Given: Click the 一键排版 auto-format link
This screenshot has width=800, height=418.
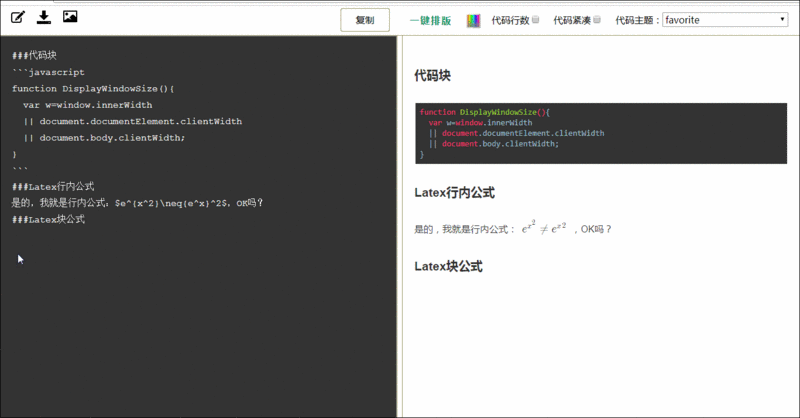Looking at the screenshot, I should pos(431,20).
